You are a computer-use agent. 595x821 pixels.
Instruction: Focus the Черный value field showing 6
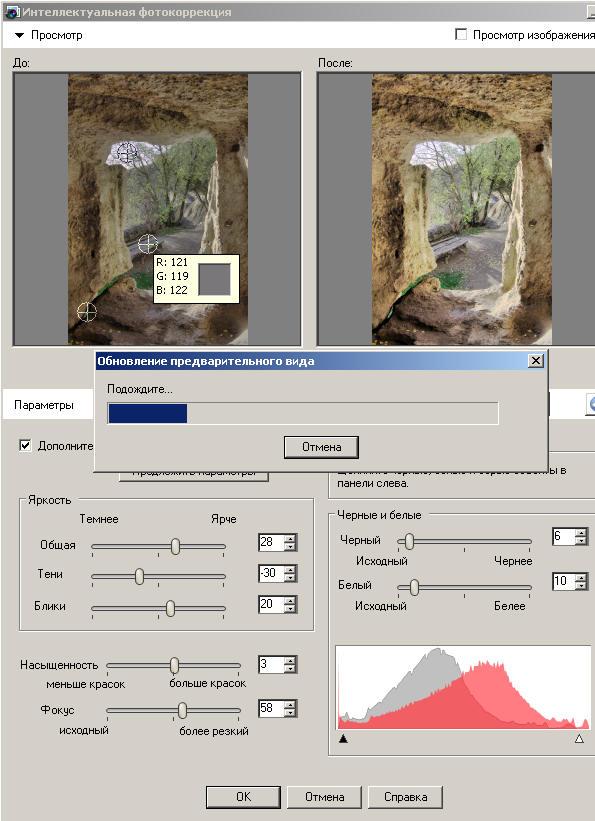pyautogui.click(x=564, y=536)
